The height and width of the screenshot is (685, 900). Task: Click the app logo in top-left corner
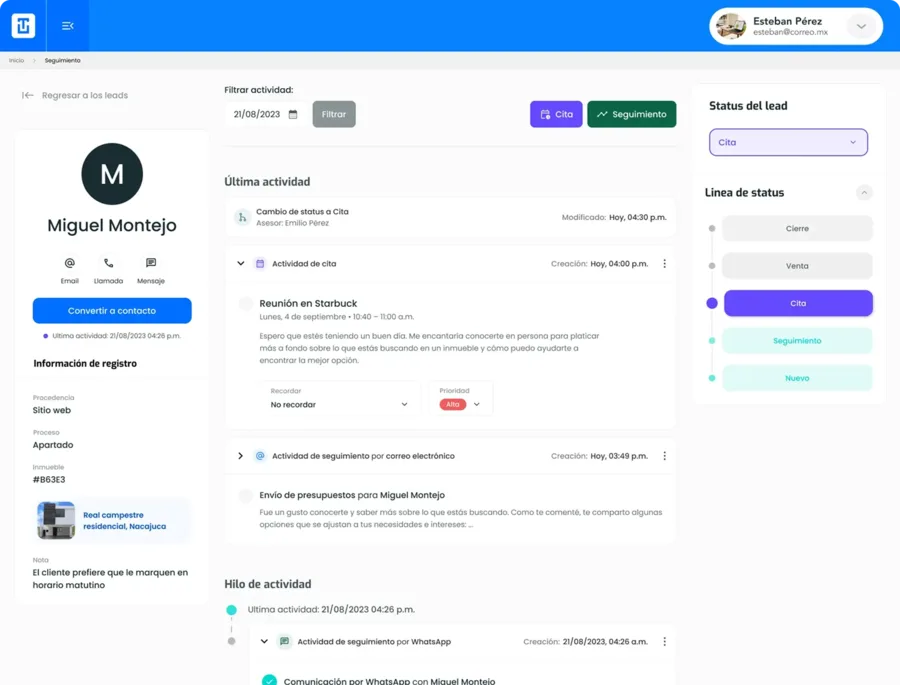(x=21, y=25)
